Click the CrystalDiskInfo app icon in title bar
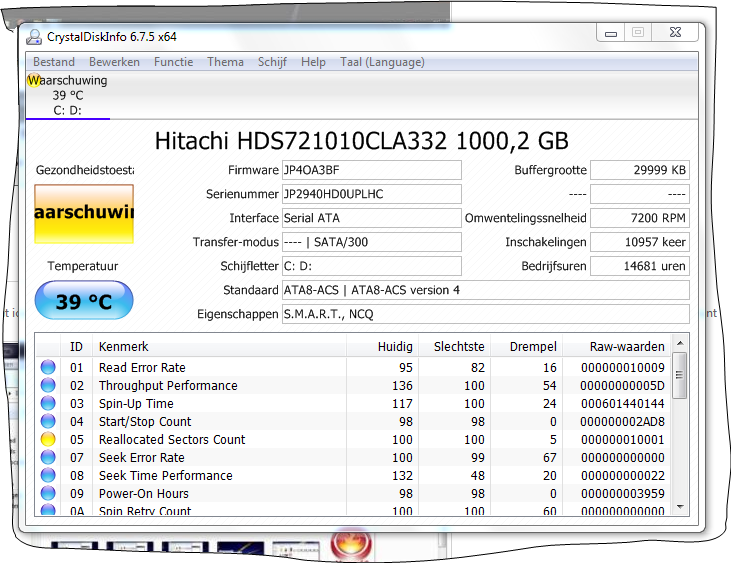This screenshot has height=563, width=731. 34,37
